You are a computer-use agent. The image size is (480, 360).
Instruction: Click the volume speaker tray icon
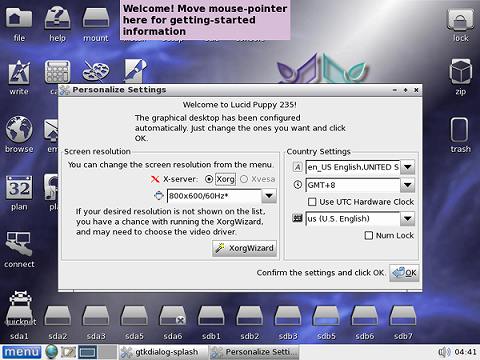(x=444, y=352)
